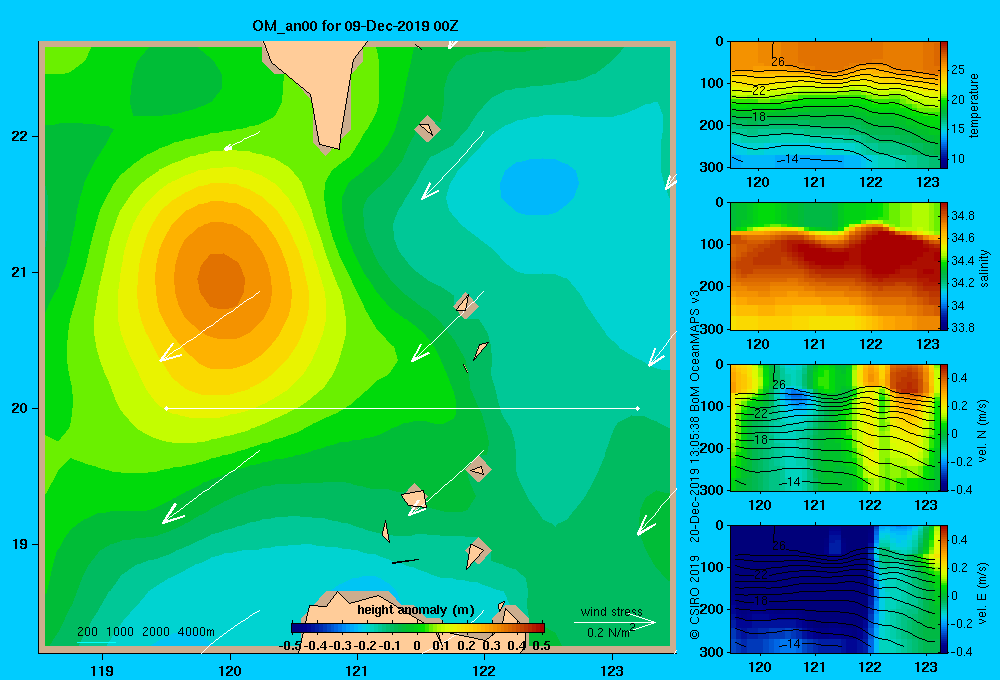Image resolution: width=1000 pixels, height=680 pixels.
Task: Click the title 'OM_an00 for 09-Dec-2019 00Z'
Action: (x=355, y=26)
